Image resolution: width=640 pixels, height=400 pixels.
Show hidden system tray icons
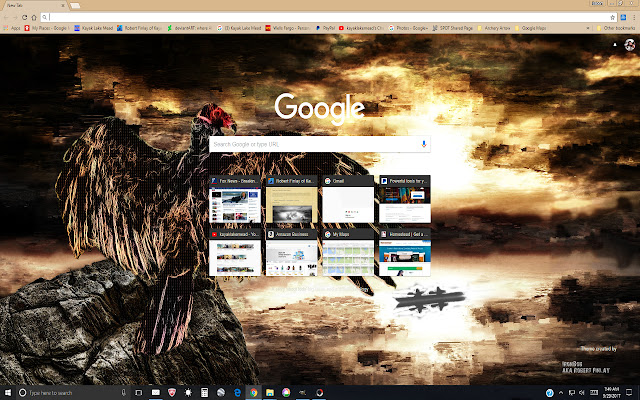pos(561,393)
